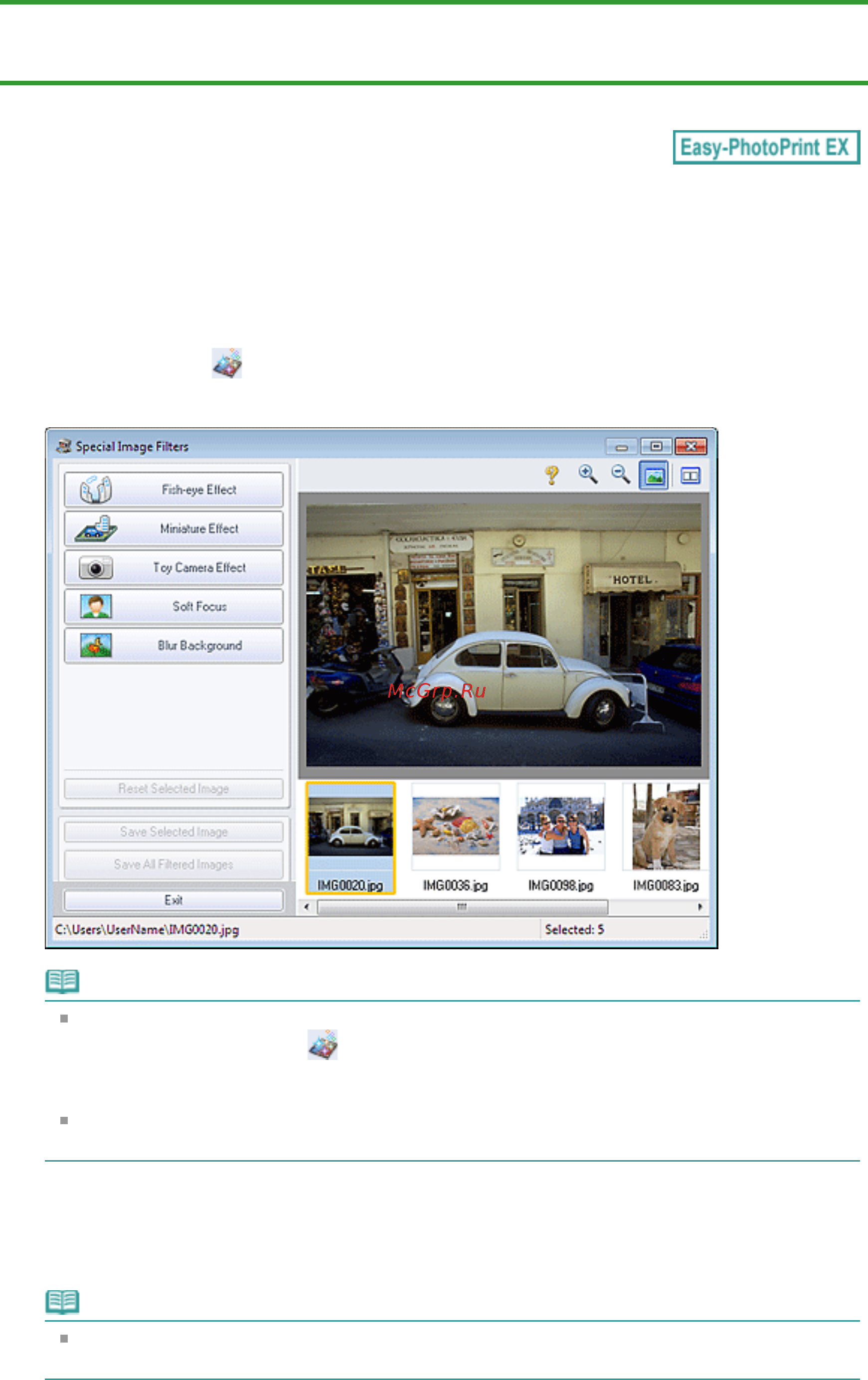
Task: Maximize the Special Image Filters window
Action: 656,446
